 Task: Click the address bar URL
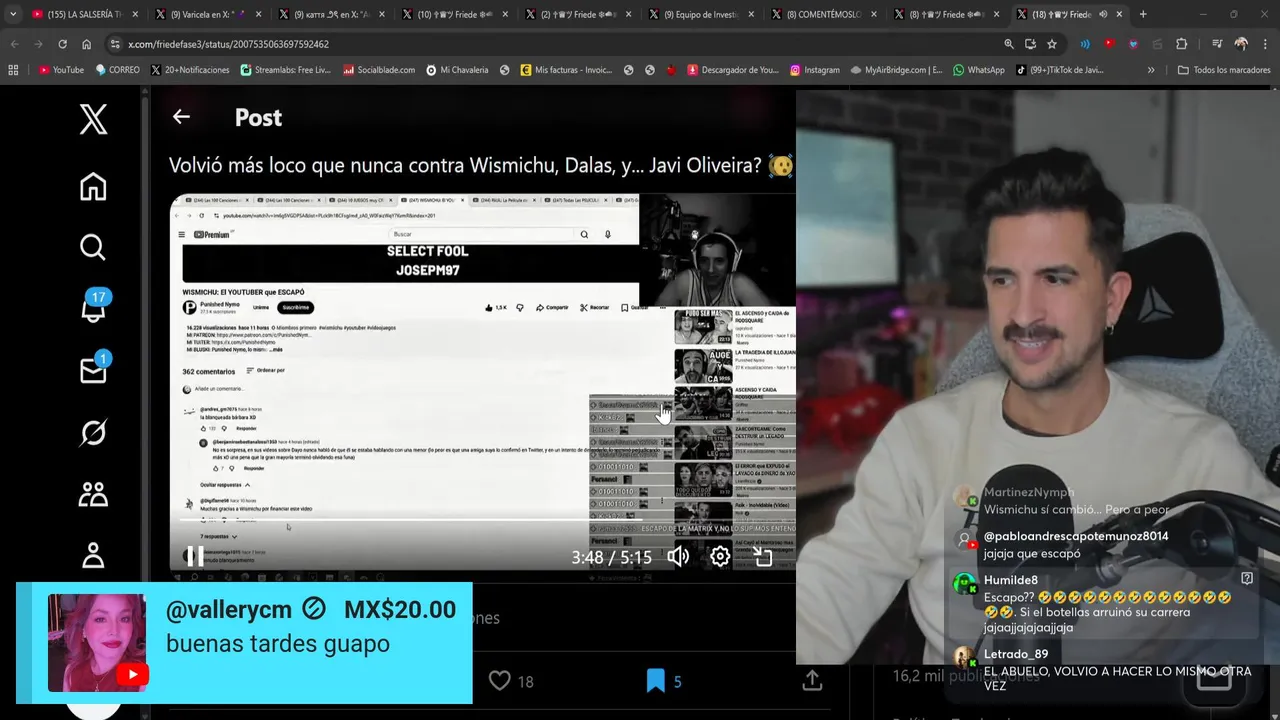[229, 44]
